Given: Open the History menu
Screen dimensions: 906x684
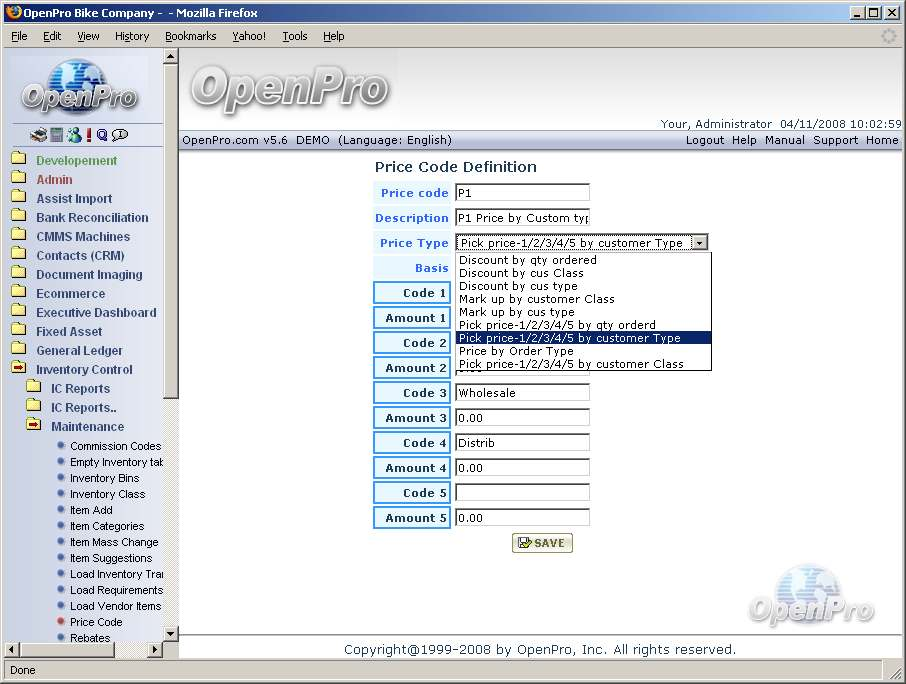Looking at the screenshot, I should 131,36.
